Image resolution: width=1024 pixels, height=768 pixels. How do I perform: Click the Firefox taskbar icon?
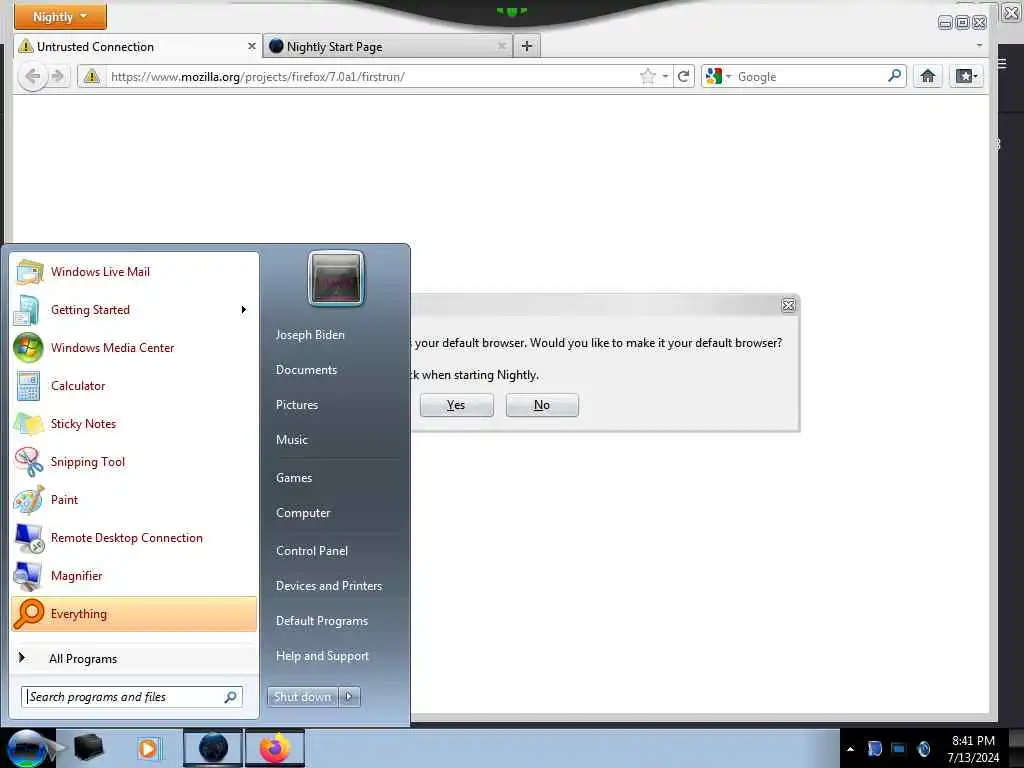coord(275,748)
